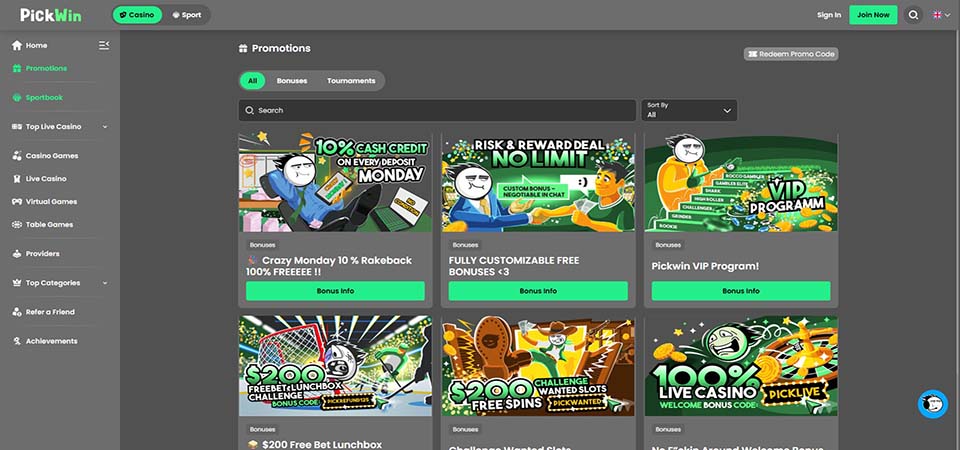This screenshot has height=450, width=960.
Task: Open Casino Games in sidebar
Action: coord(52,156)
